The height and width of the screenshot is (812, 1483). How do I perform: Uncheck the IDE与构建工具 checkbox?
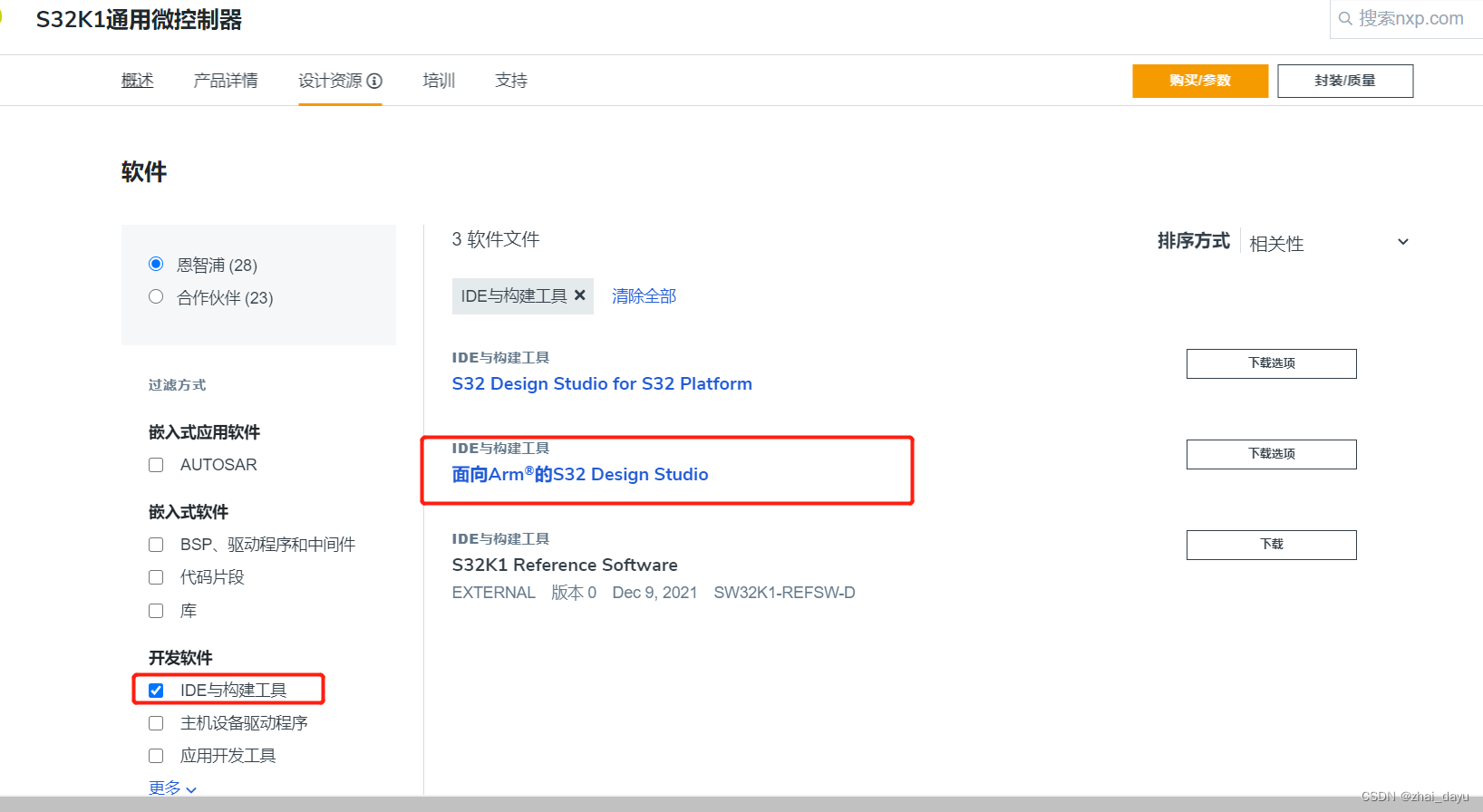(x=156, y=691)
